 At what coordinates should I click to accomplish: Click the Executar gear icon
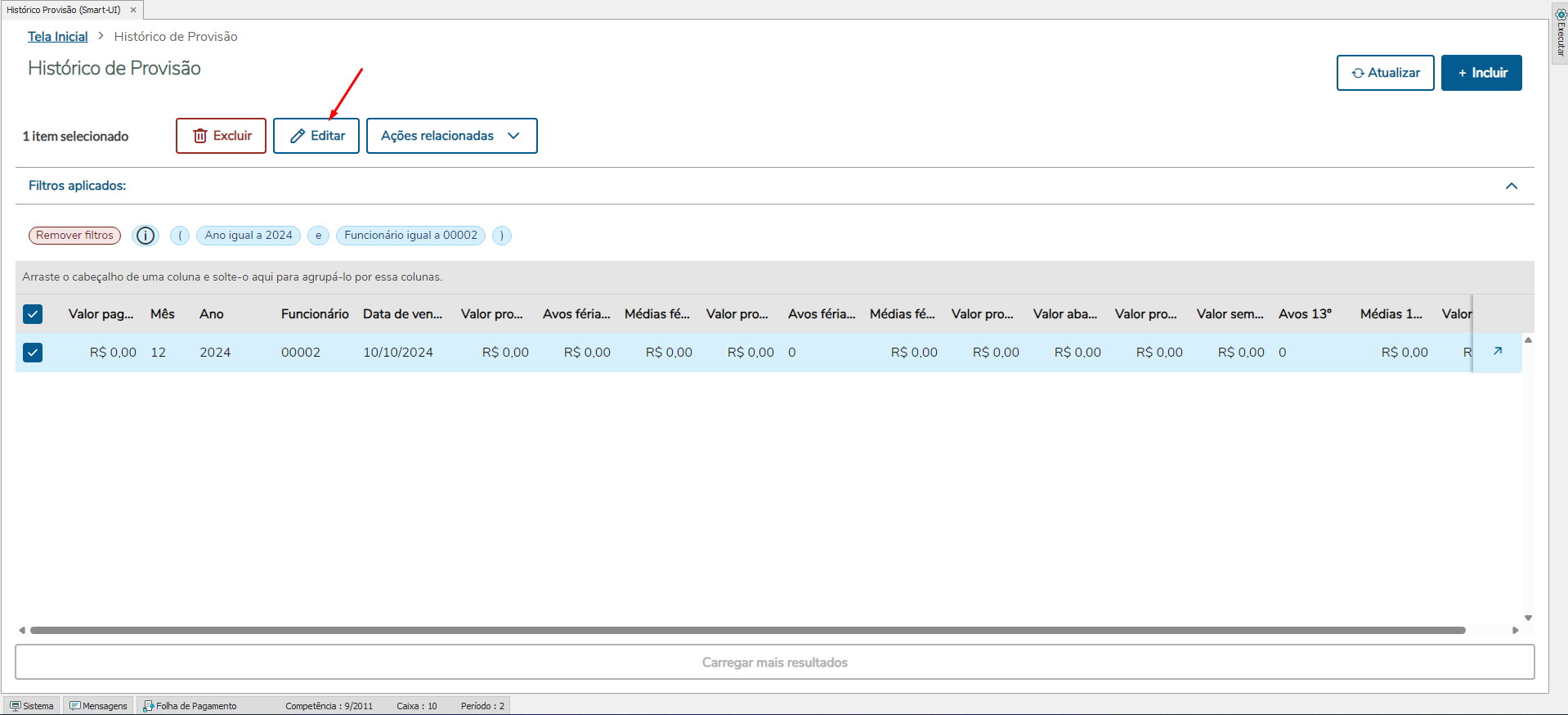pyautogui.click(x=1560, y=14)
